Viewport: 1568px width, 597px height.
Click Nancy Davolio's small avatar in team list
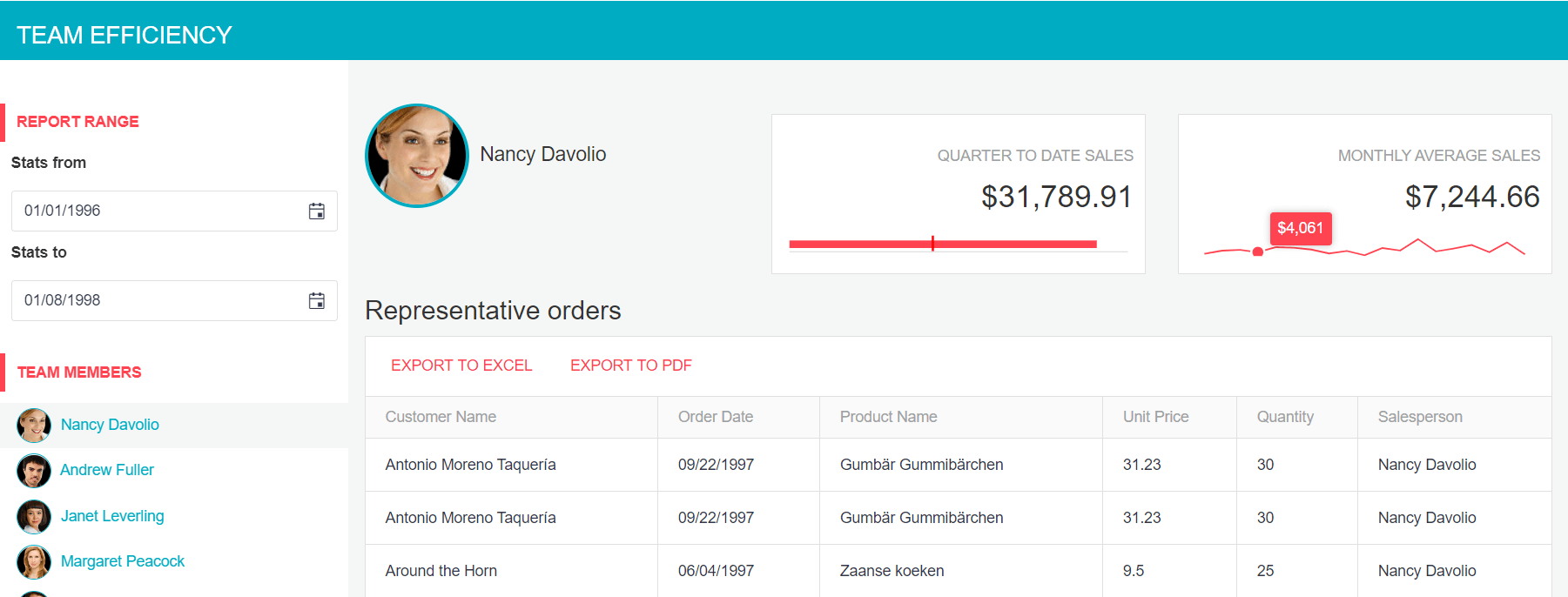pos(34,426)
